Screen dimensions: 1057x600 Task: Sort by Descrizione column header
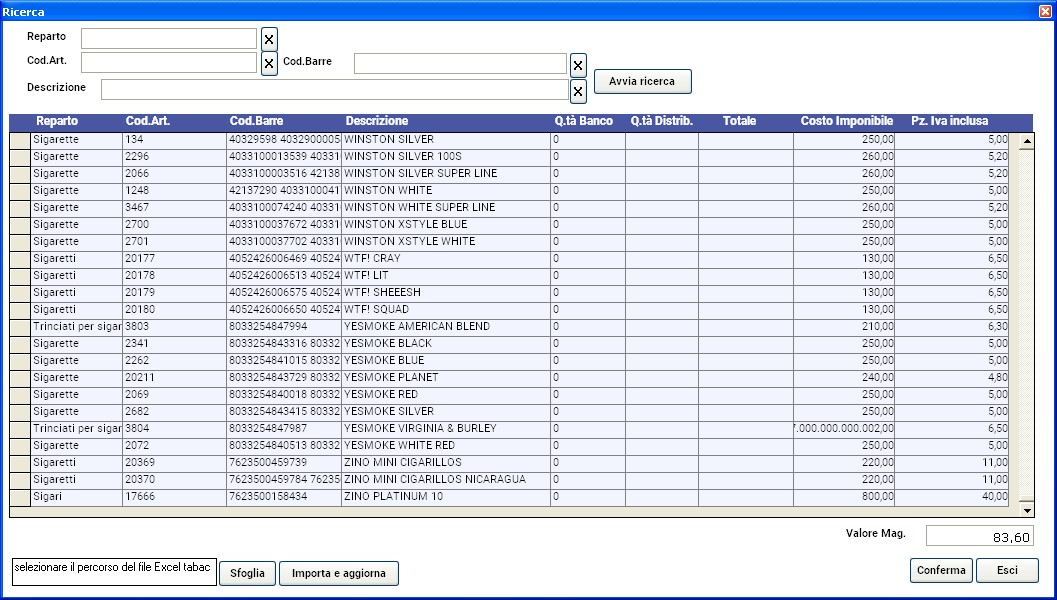point(377,122)
